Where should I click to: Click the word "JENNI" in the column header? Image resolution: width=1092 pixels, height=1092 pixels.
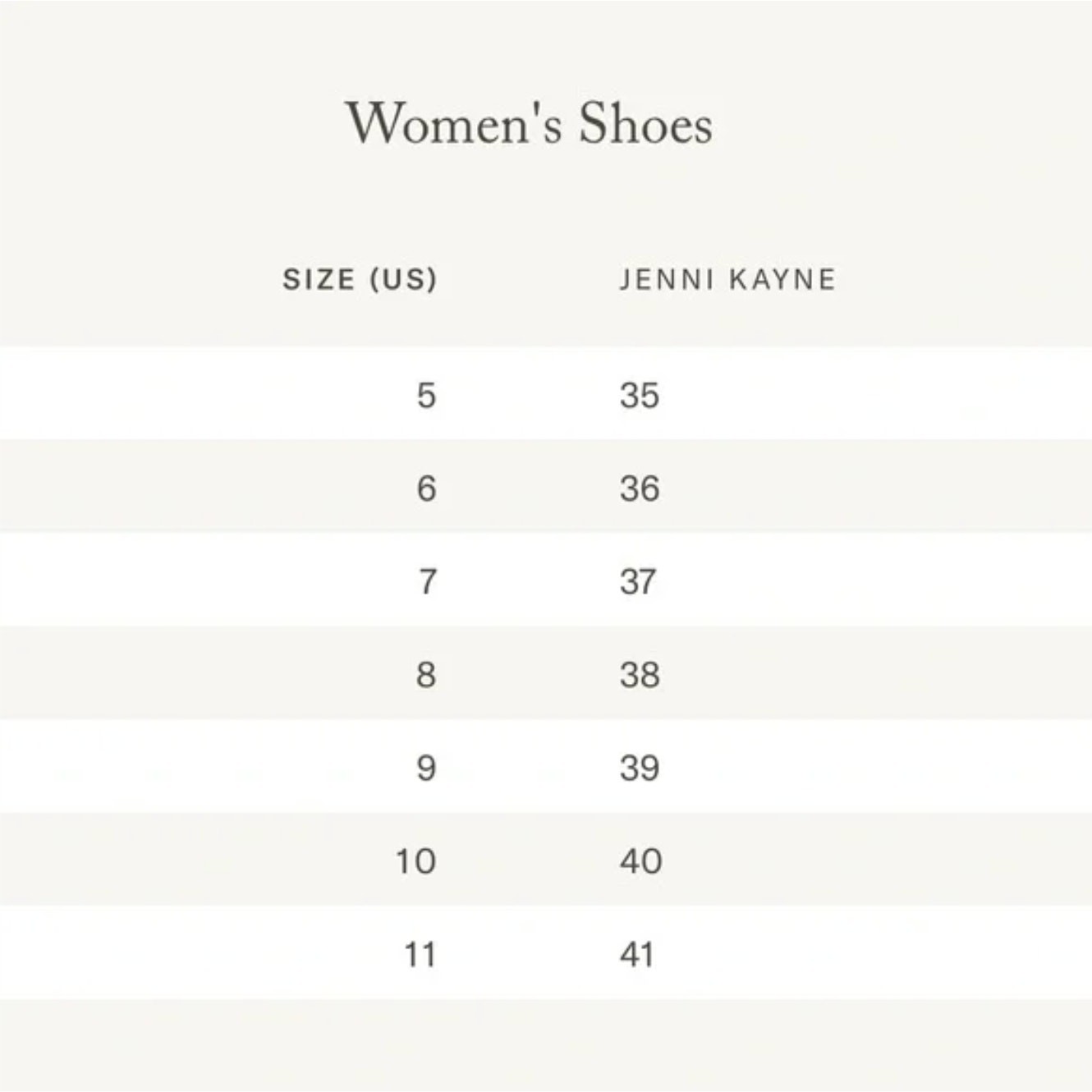(x=667, y=280)
